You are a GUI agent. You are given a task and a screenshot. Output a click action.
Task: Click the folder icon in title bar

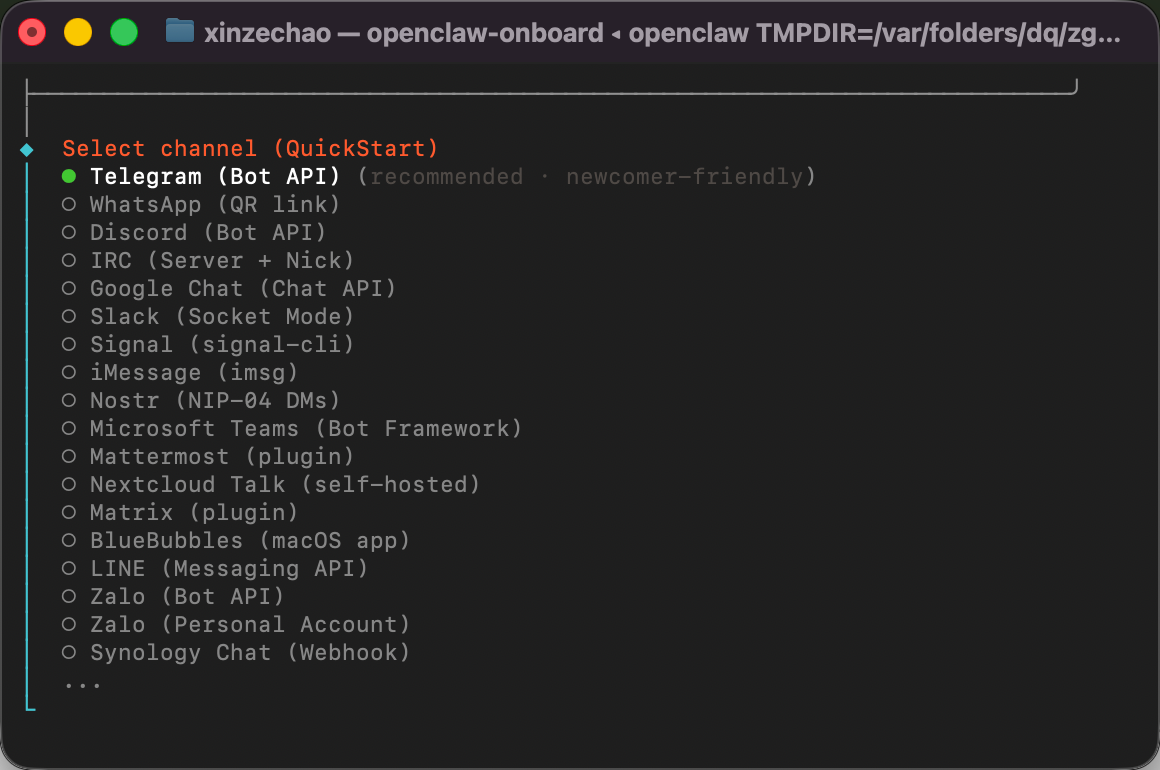pos(180,32)
